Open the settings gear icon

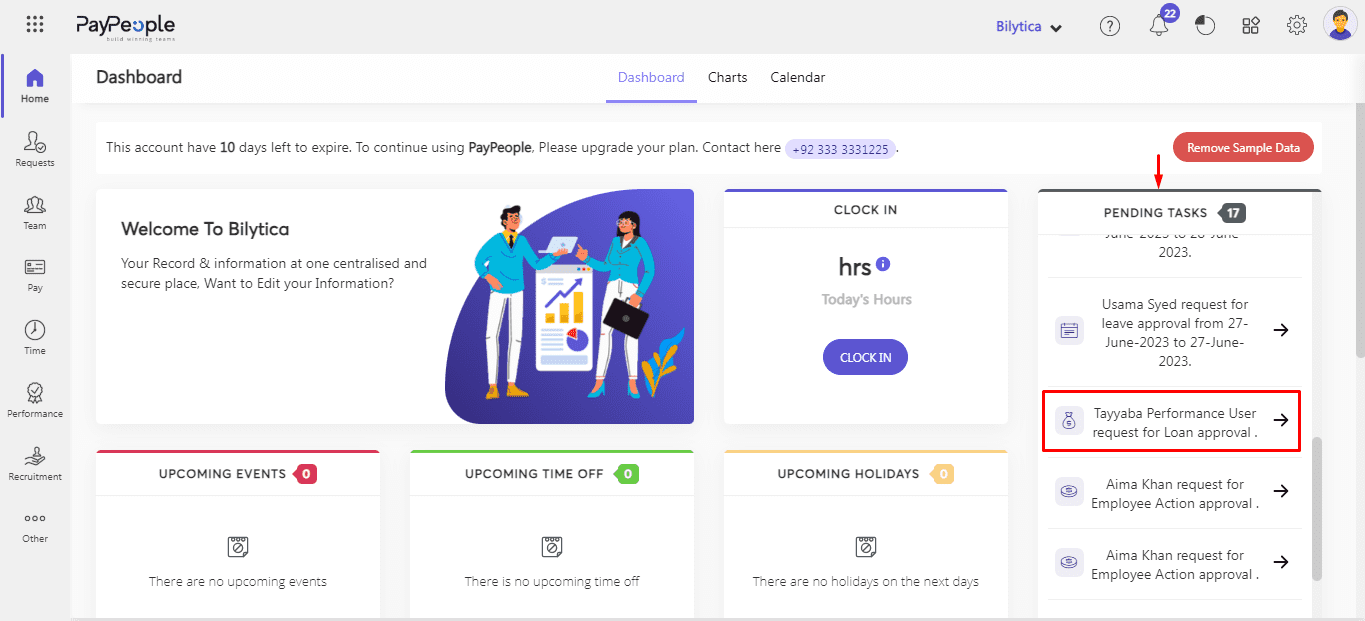(x=1297, y=26)
